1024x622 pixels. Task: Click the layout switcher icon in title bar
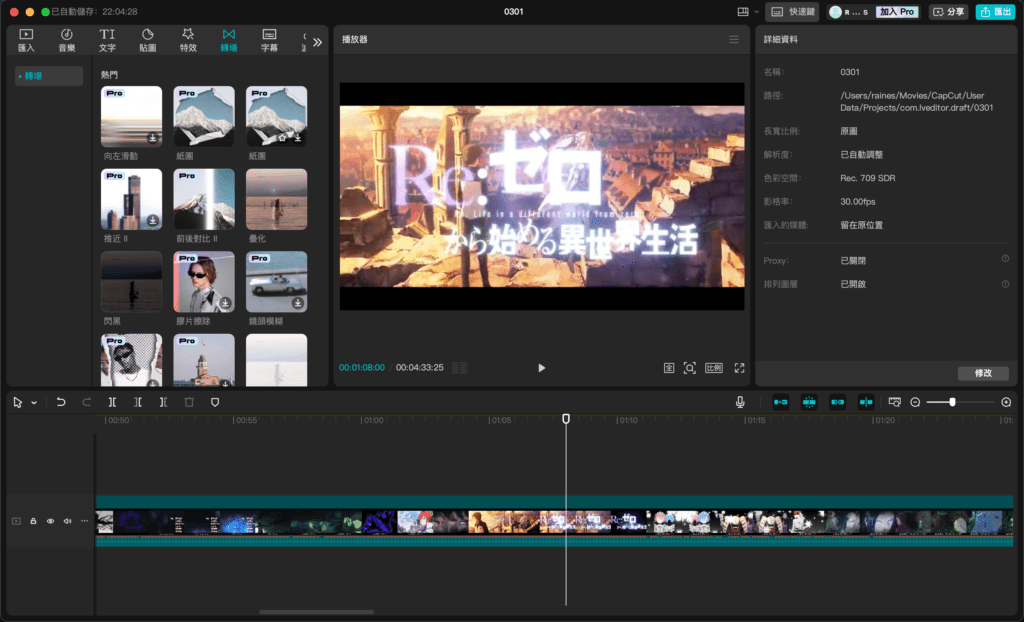(743, 12)
